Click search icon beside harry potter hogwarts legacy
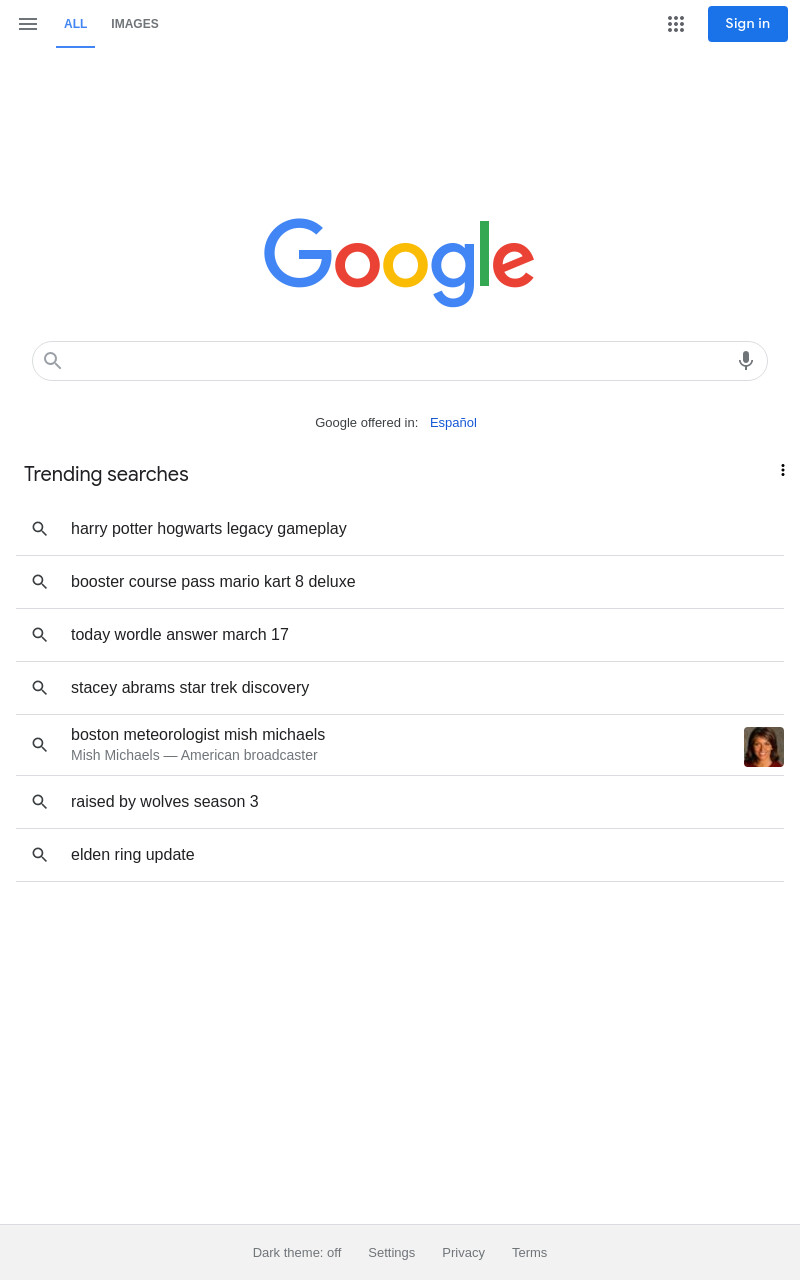The width and height of the screenshot is (800, 1280). pyautogui.click(x=40, y=529)
